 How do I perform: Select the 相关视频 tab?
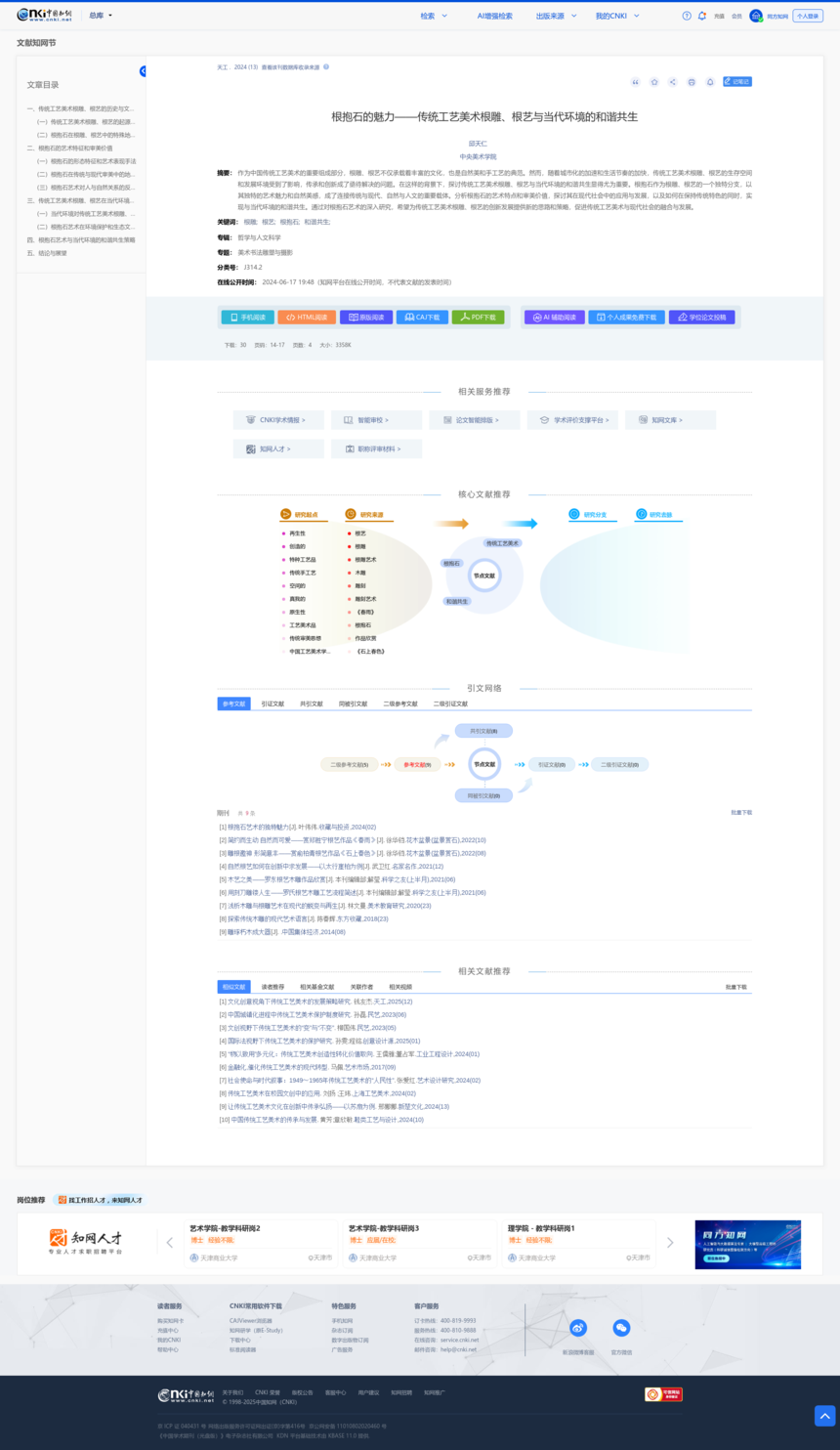(400, 987)
